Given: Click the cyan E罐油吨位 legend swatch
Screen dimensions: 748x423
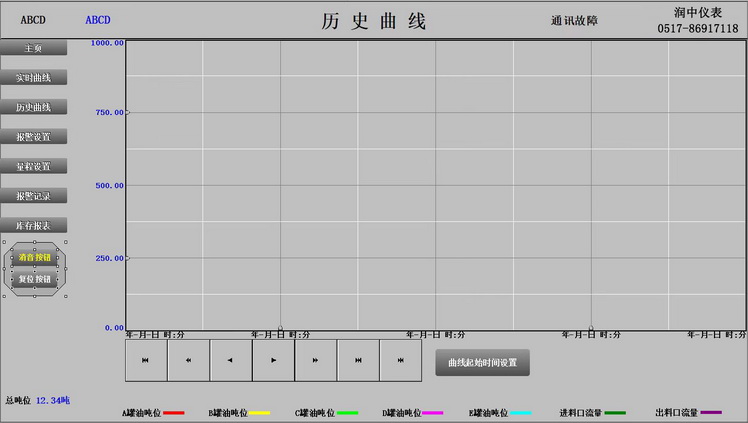Looking at the screenshot, I should (x=520, y=412).
